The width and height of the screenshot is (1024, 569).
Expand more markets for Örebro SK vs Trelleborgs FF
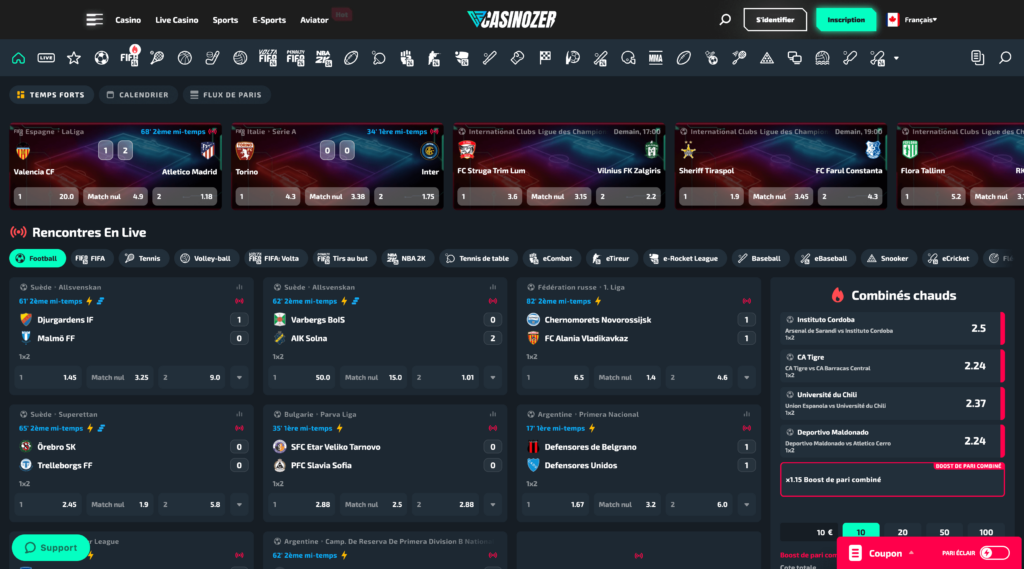tap(239, 504)
